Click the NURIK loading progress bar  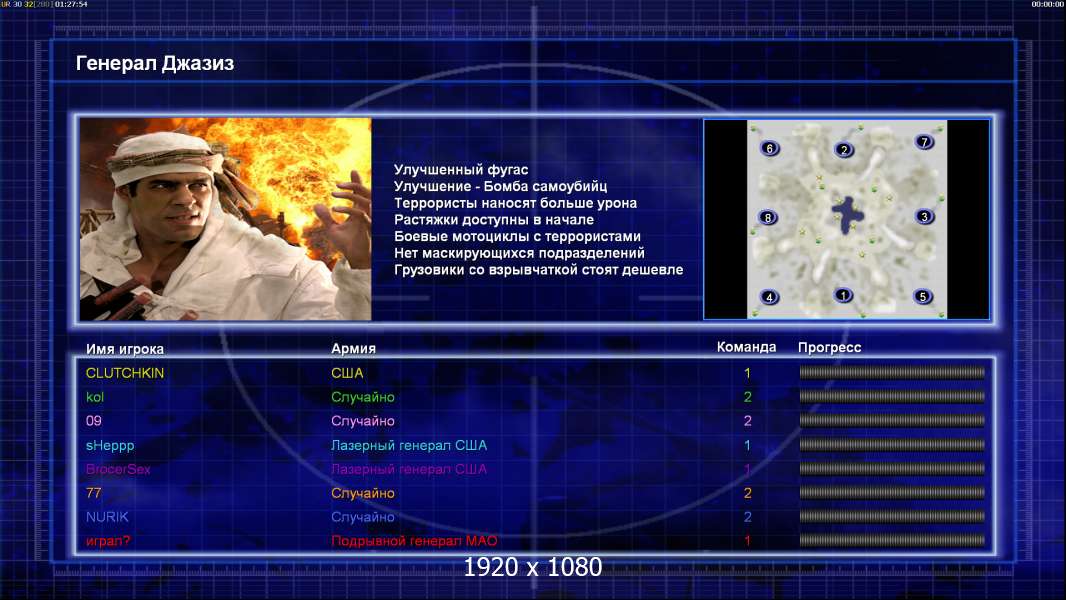click(892, 516)
